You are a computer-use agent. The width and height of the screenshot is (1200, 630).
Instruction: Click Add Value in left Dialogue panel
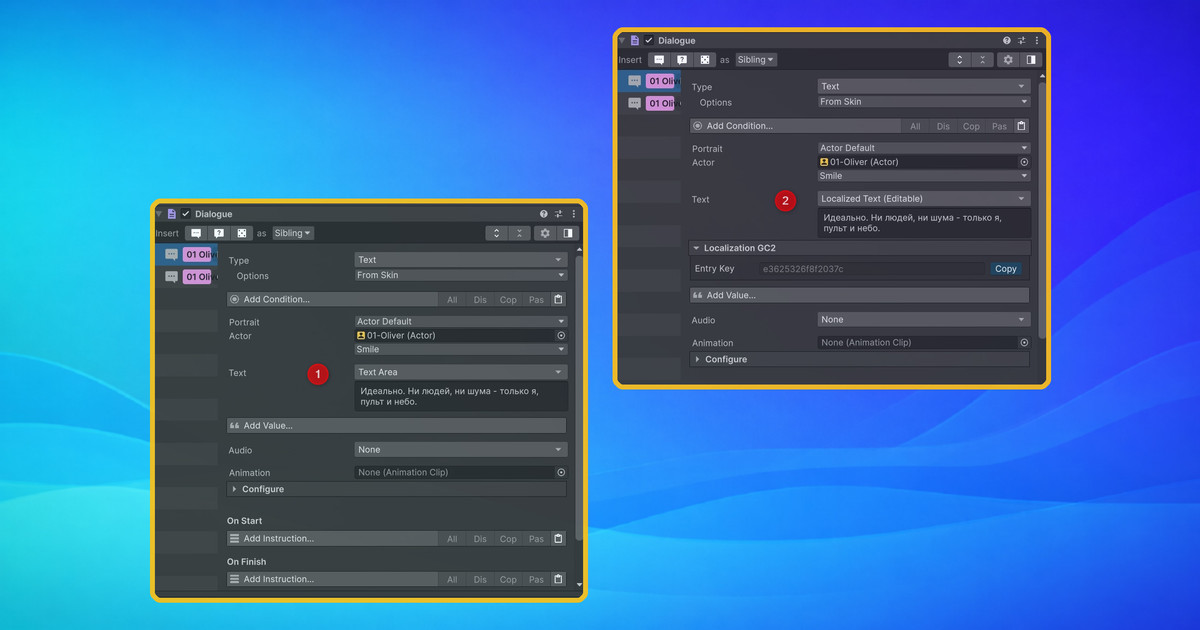pos(397,426)
